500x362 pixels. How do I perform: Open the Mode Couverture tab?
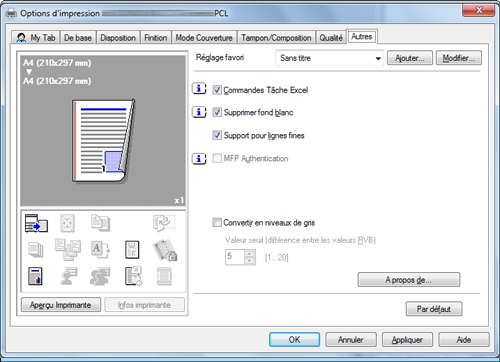click(x=204, y=38)
